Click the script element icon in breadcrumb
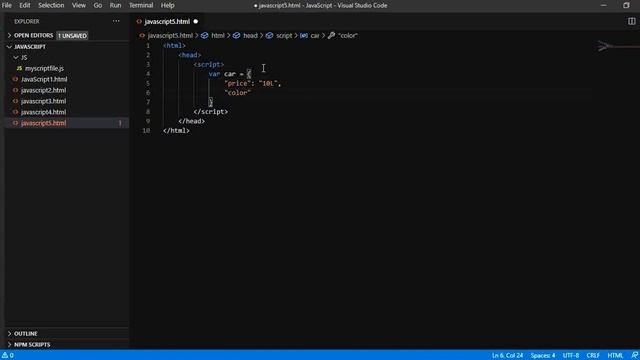This screenshot has height=360, width=640. click(269, 36)
